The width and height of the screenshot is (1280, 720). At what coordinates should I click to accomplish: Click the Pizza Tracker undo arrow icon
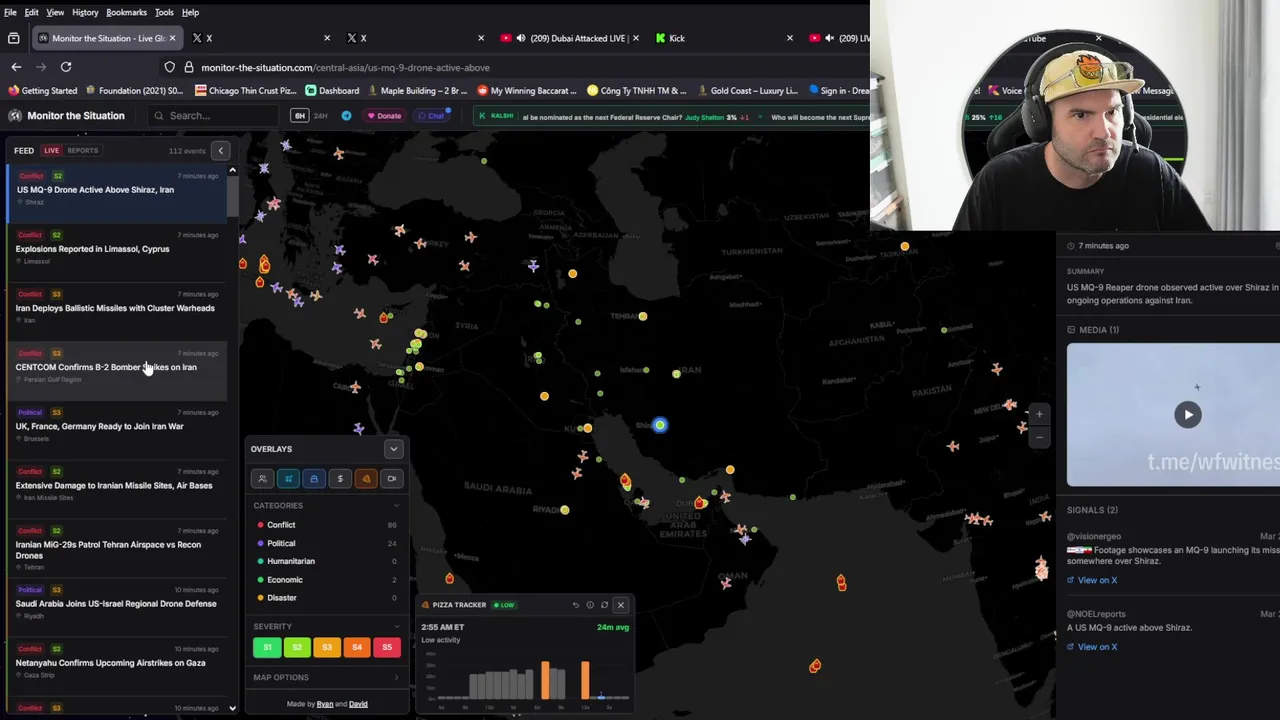[x=575, y=605]
